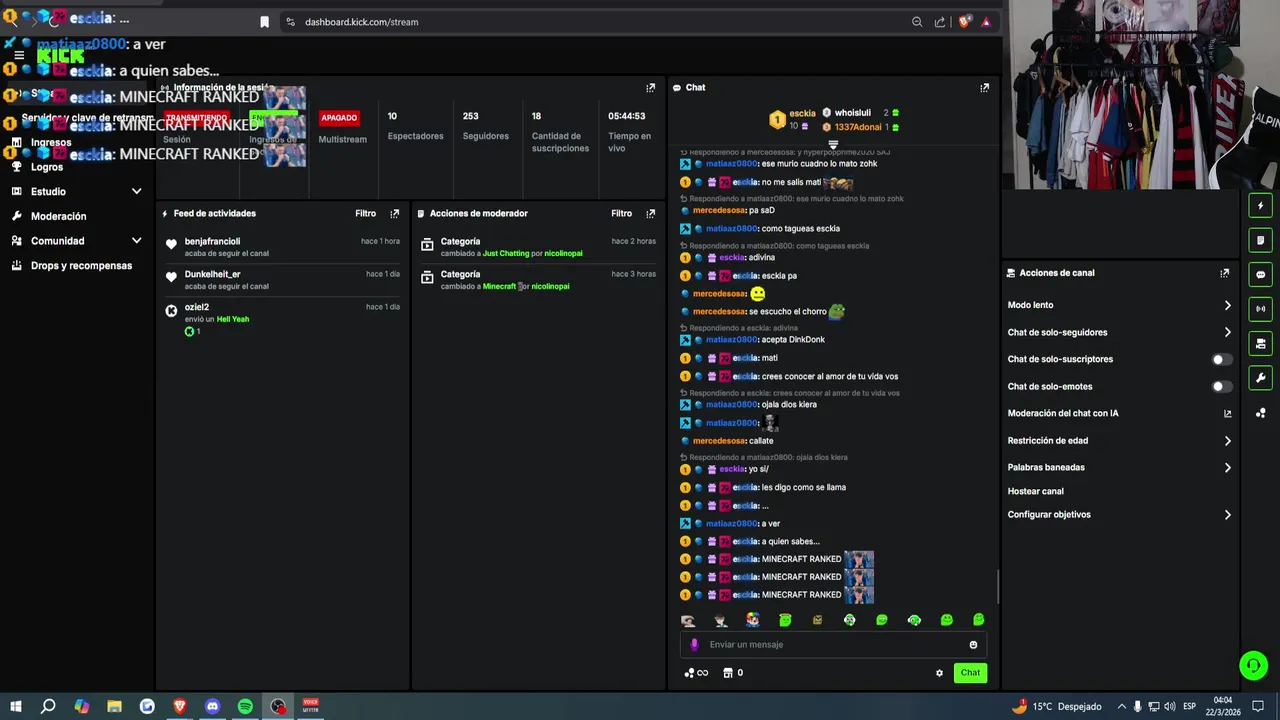The width and height of the screenshot is (1280, 720).
Task: Click channel actions icon in right sidebar
Action: click(1260, 344)
